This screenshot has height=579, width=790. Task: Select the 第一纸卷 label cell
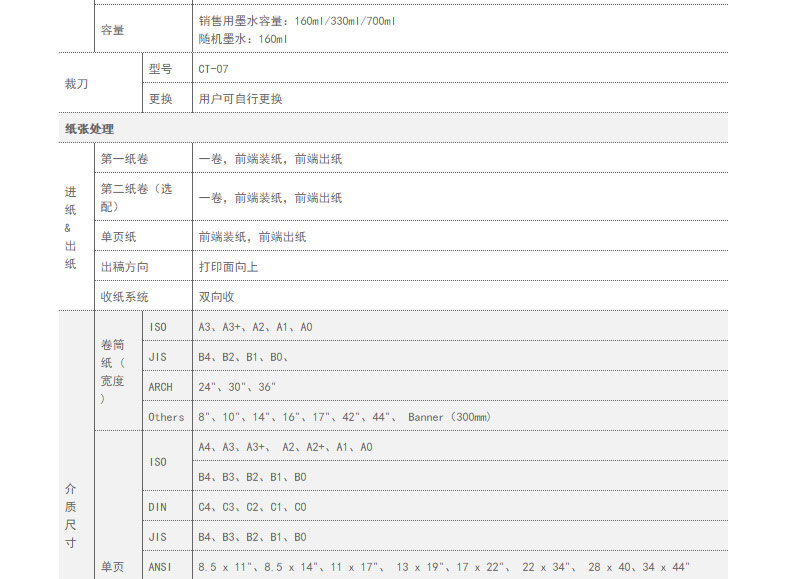(124, 159)
